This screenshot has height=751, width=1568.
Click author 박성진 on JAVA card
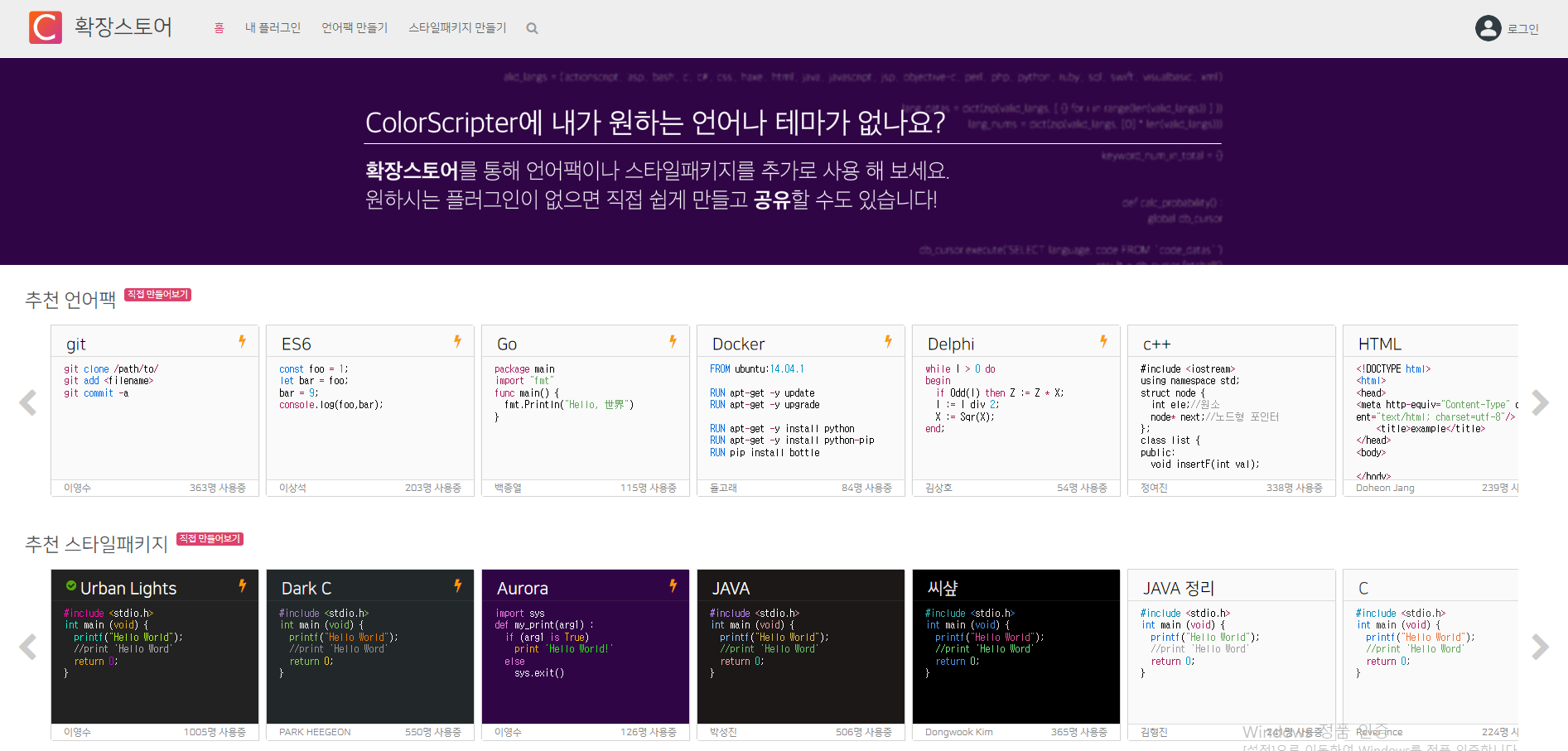[723, 732]
